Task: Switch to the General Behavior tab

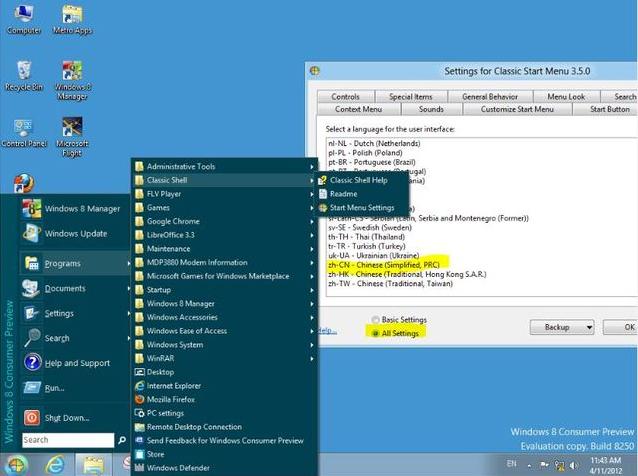Action: coord(489,96)
